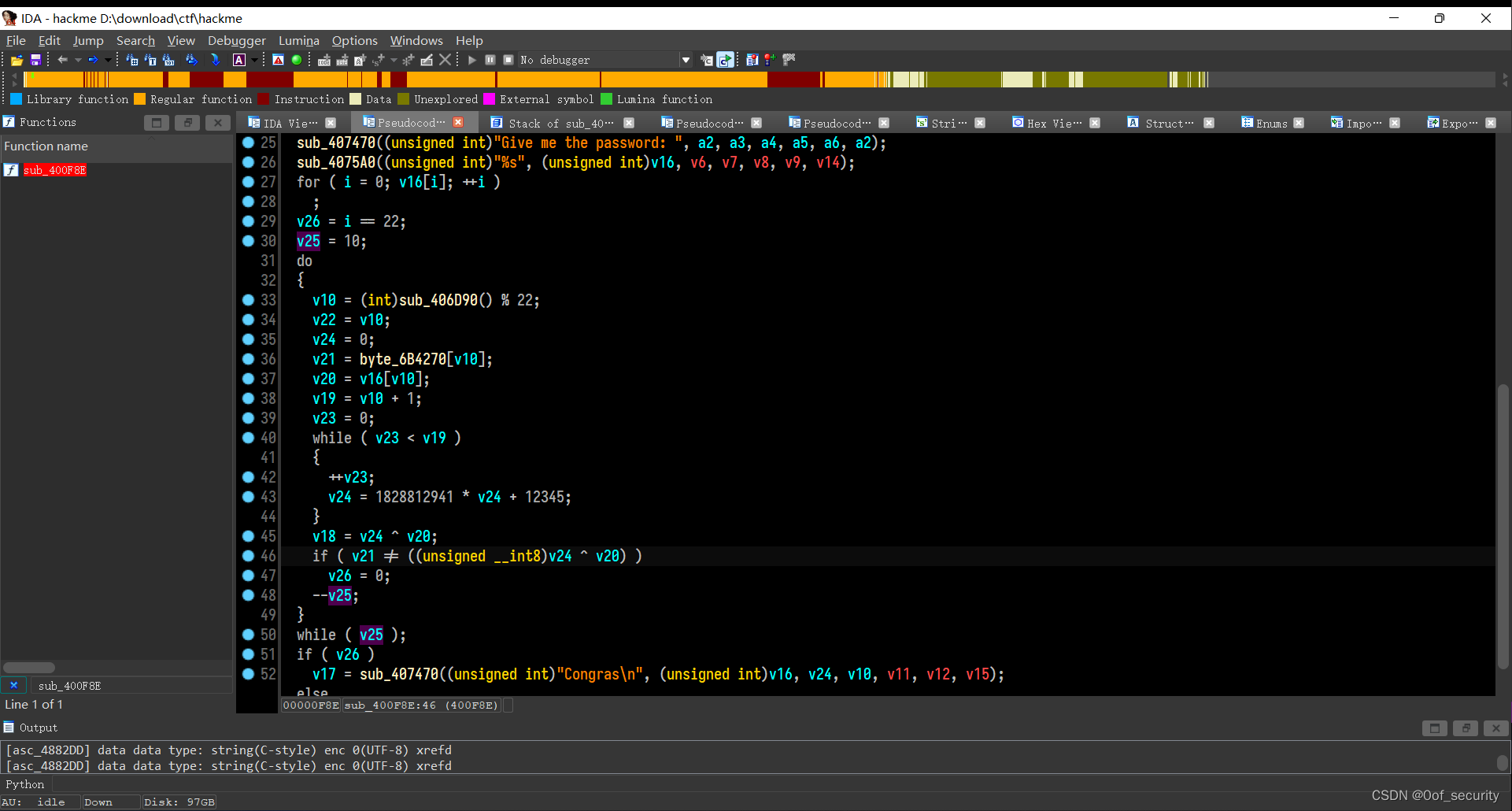Select the Create Function toolbar icon

(x=408, y=59)
